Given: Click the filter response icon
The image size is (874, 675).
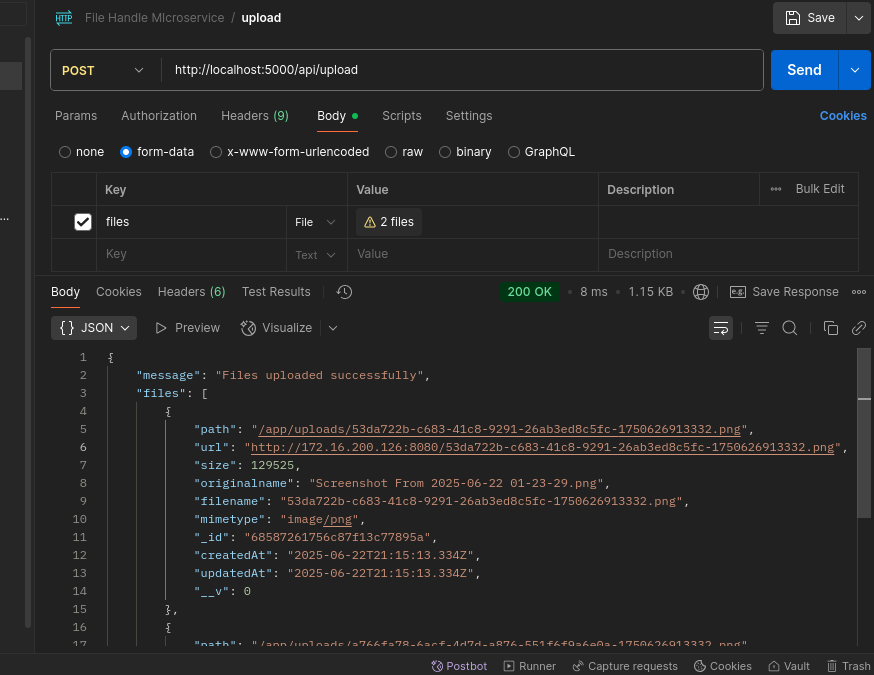Looking at the screenshot, I should coord(762,328).
